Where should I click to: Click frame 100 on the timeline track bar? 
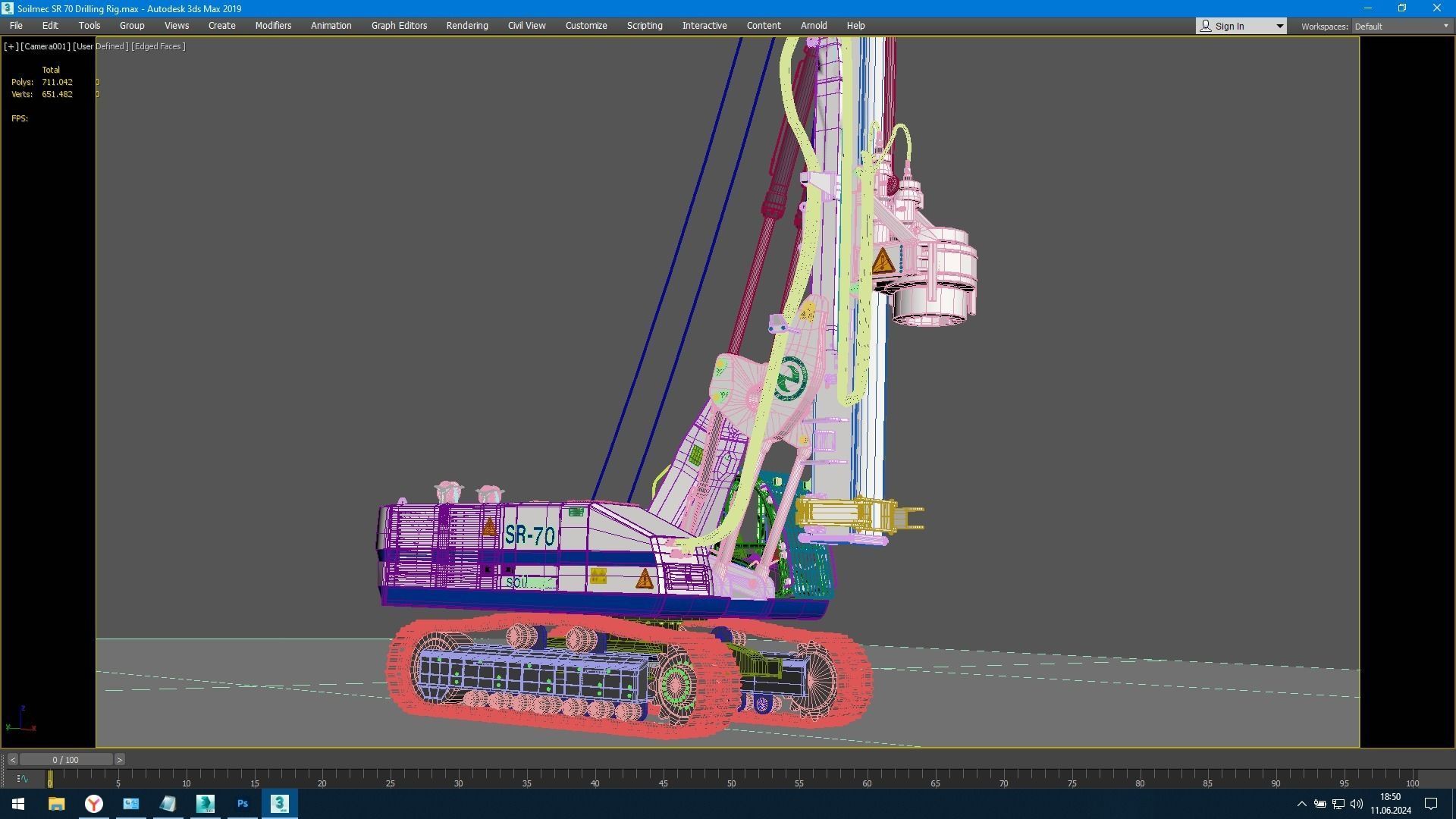coord(1412,778)
